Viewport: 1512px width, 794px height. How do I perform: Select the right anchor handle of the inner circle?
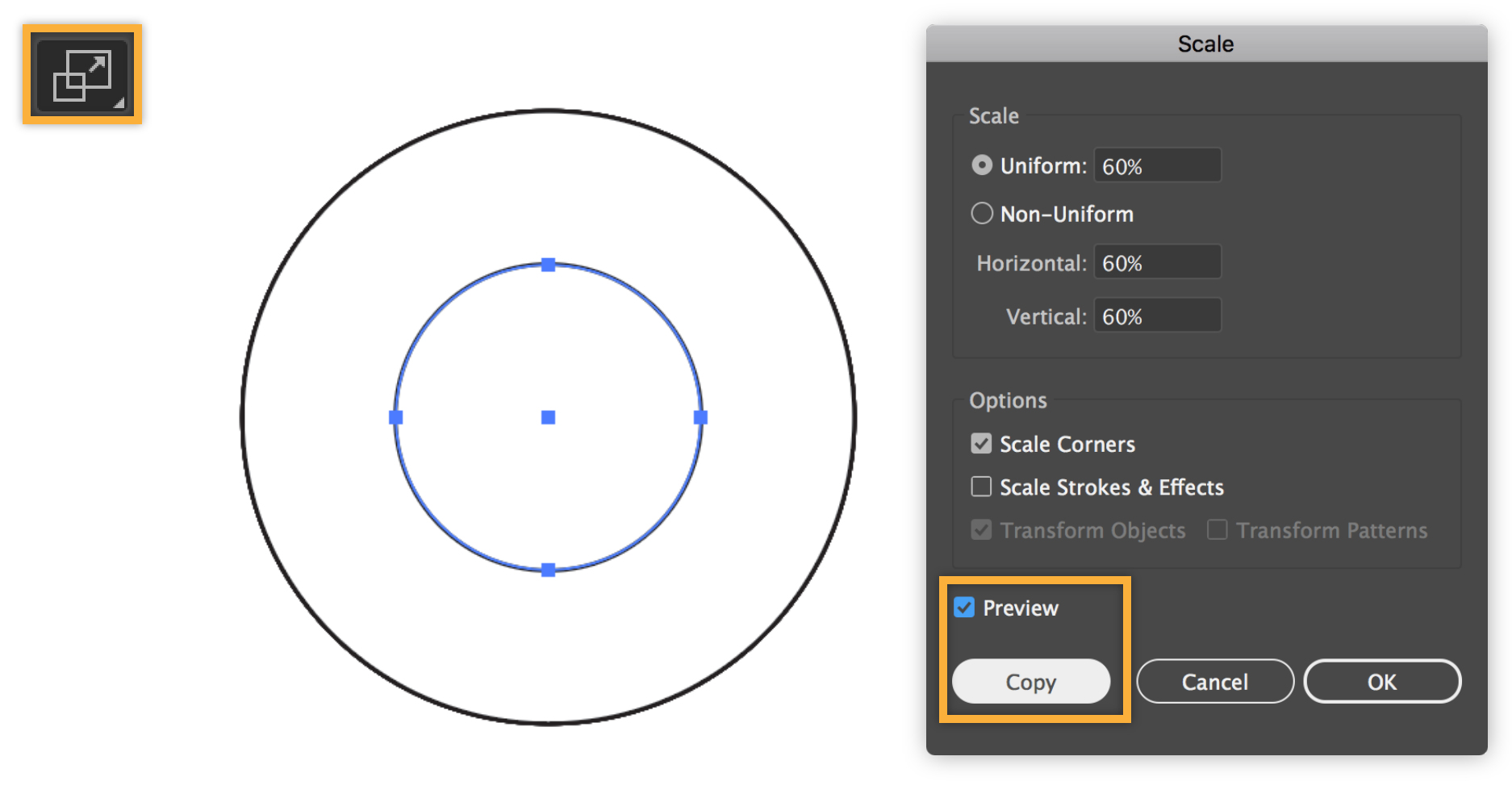coord(700,416)
